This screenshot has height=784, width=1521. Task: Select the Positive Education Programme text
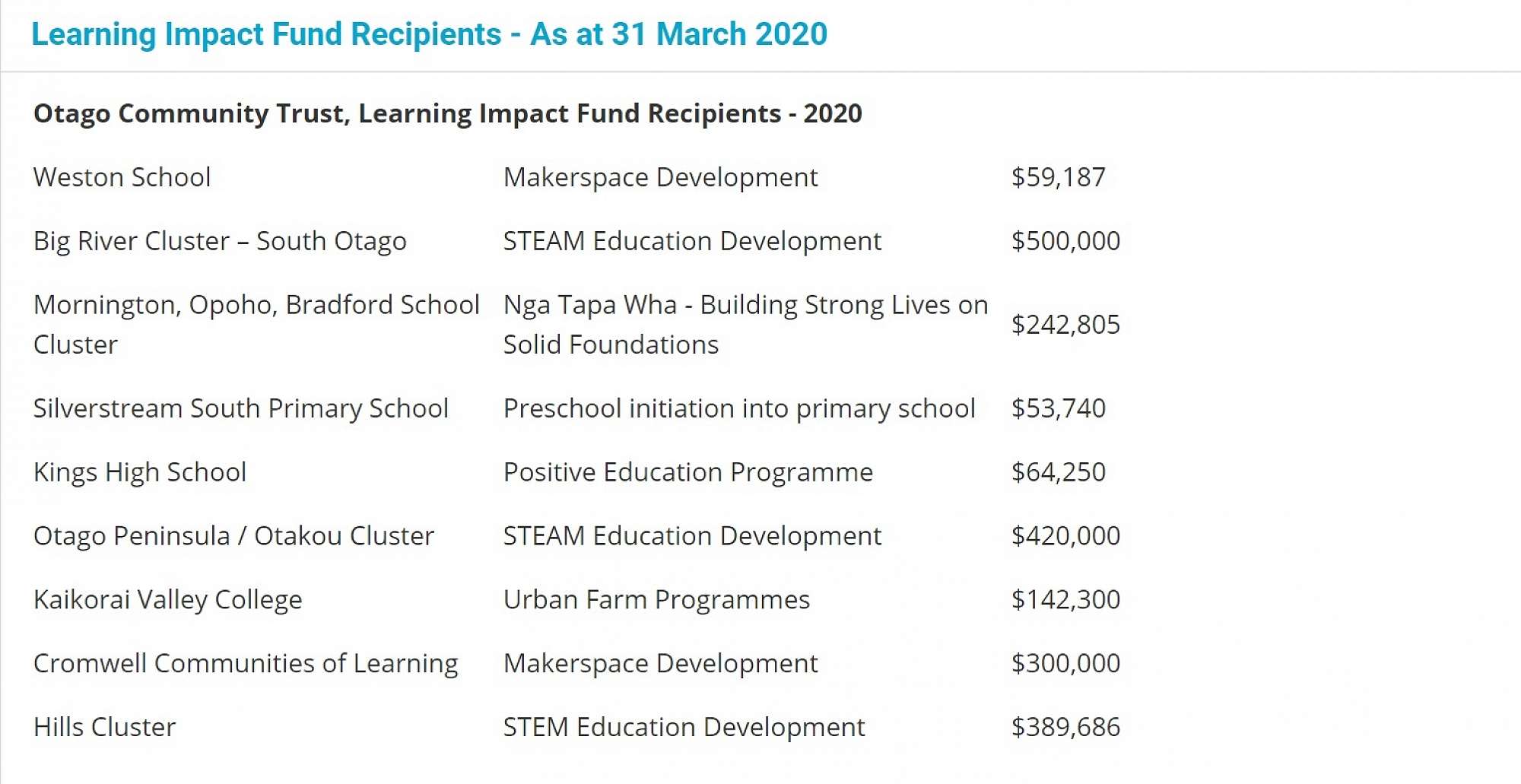(687, 472)
